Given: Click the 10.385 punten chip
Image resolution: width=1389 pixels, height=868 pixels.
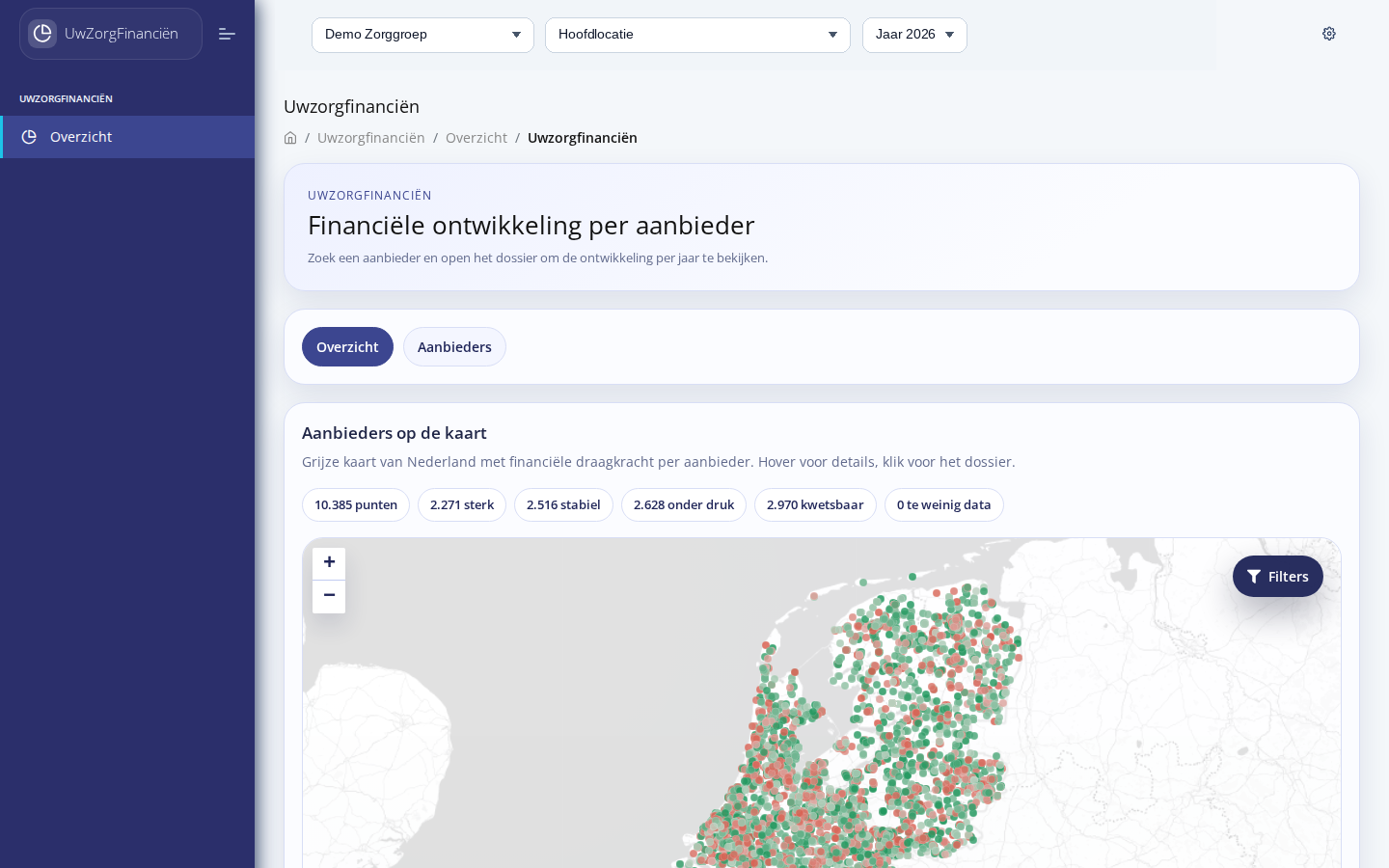Looking at the screenshot, I should coord(356,505).
